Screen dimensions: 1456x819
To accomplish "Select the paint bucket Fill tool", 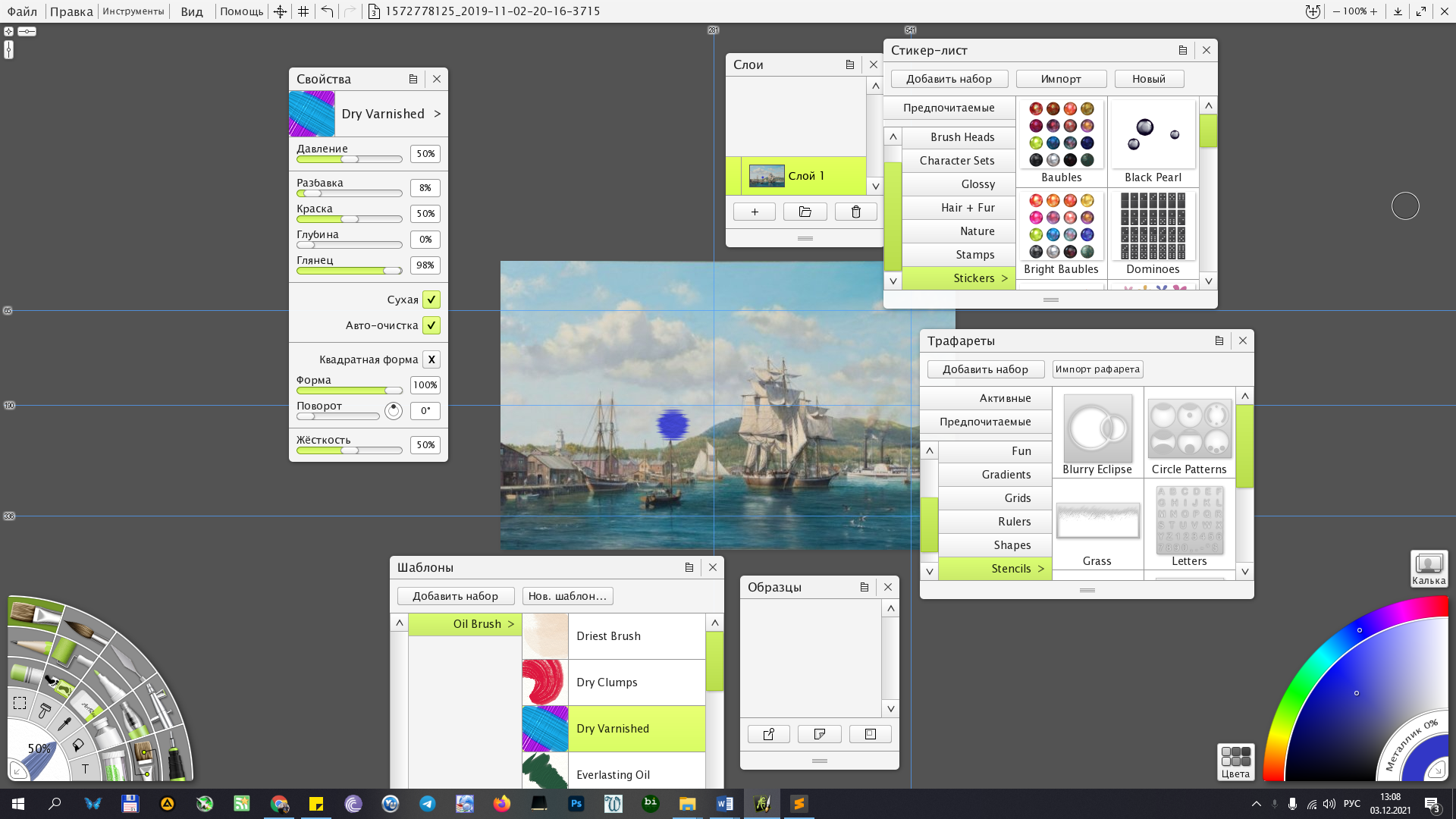I will (x=78, y=745).
